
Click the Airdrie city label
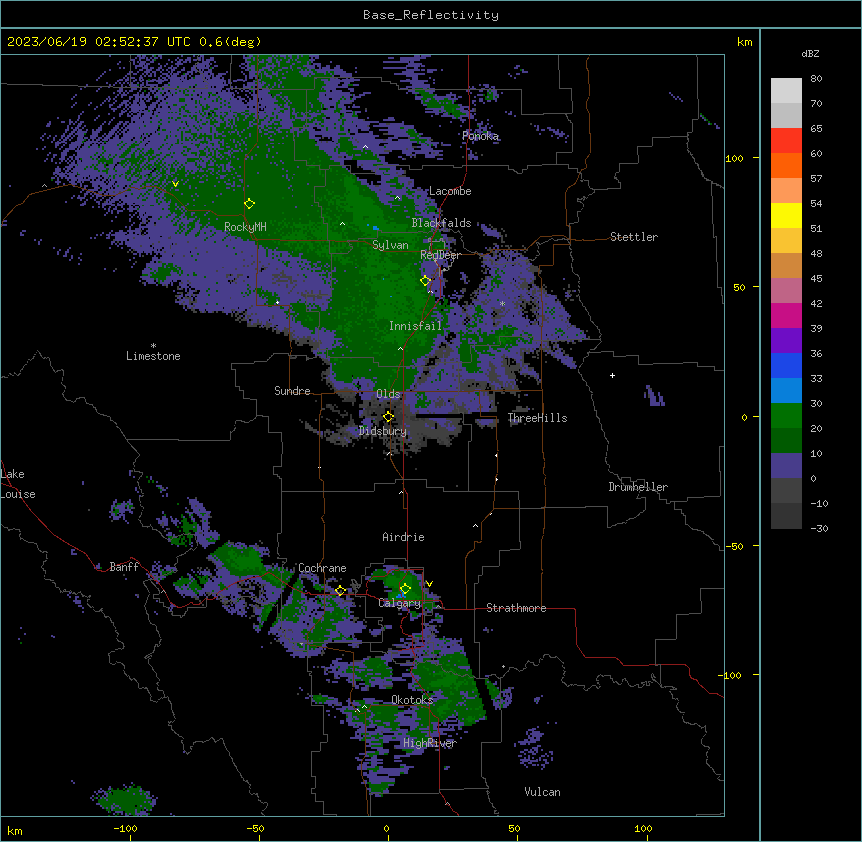tap(403, 537)
